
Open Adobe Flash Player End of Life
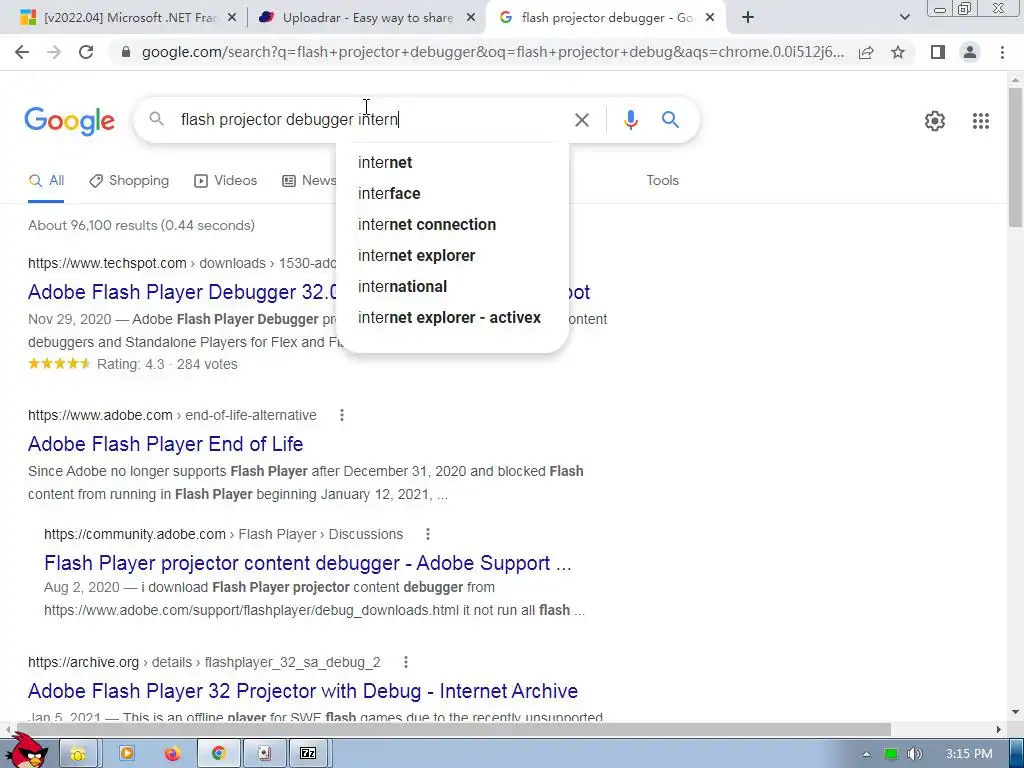tap(165, 444)
